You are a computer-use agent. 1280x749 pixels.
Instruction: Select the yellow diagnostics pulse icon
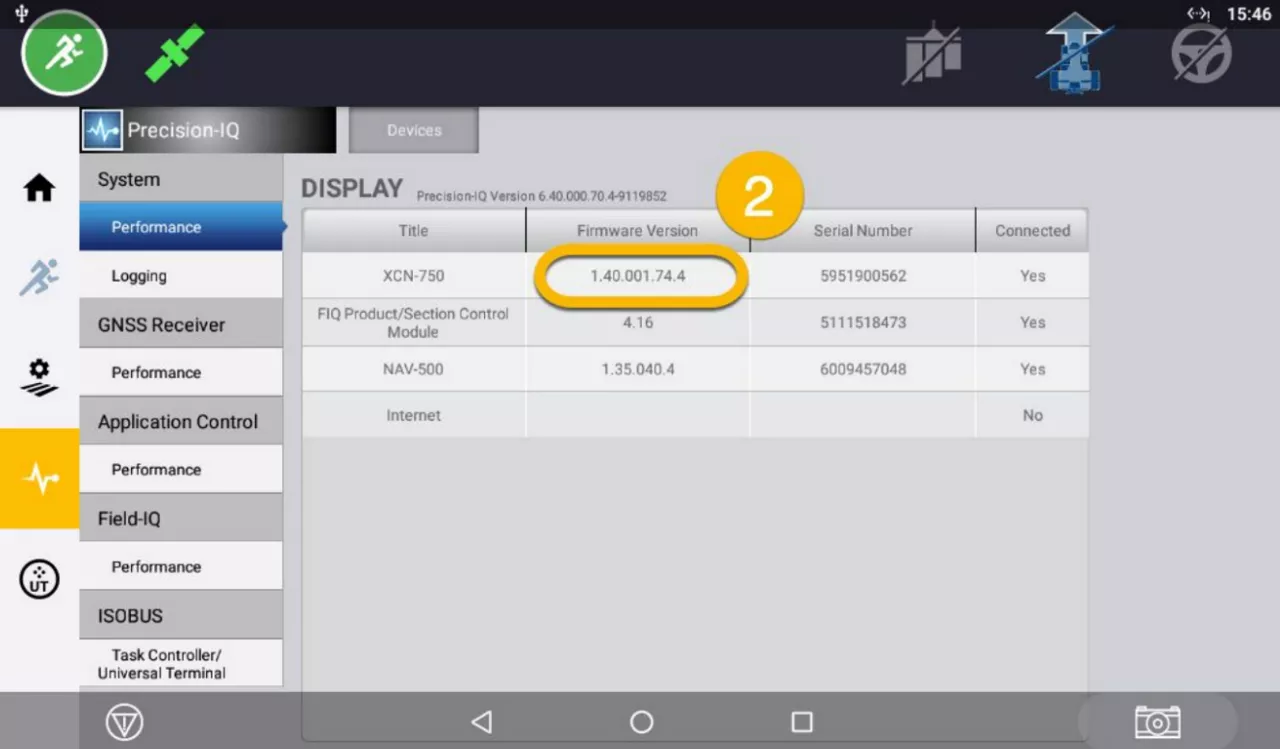[39, 479]
